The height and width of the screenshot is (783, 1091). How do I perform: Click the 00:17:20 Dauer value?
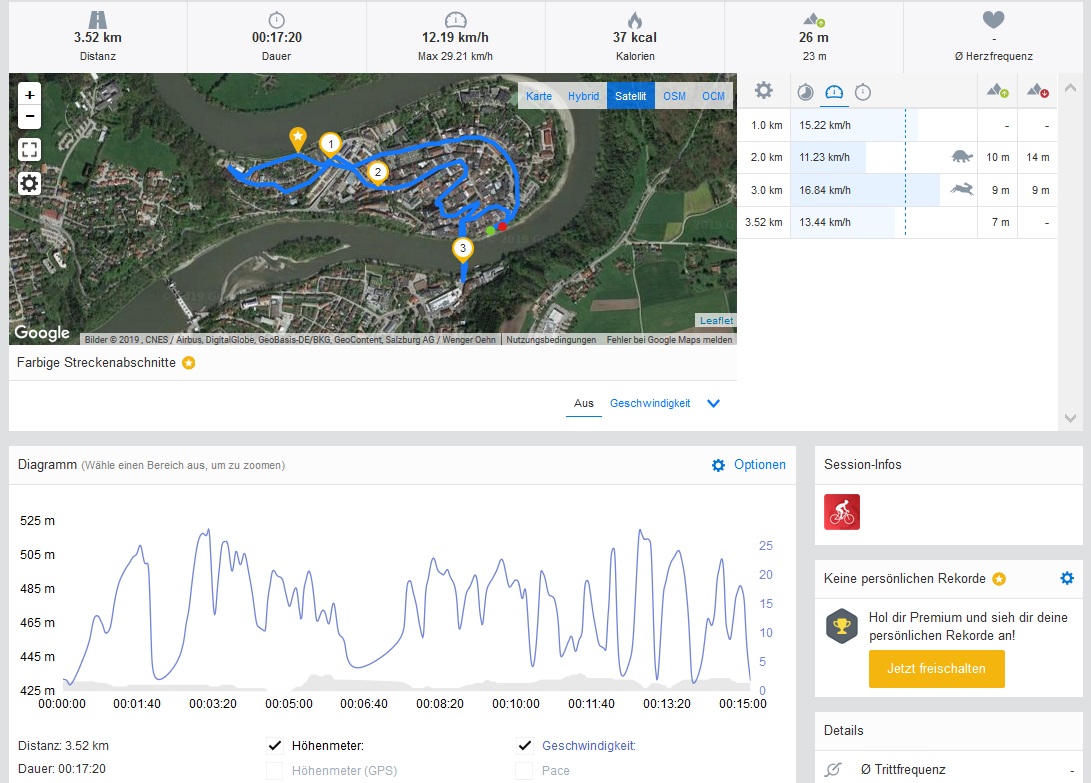[276, 38]
